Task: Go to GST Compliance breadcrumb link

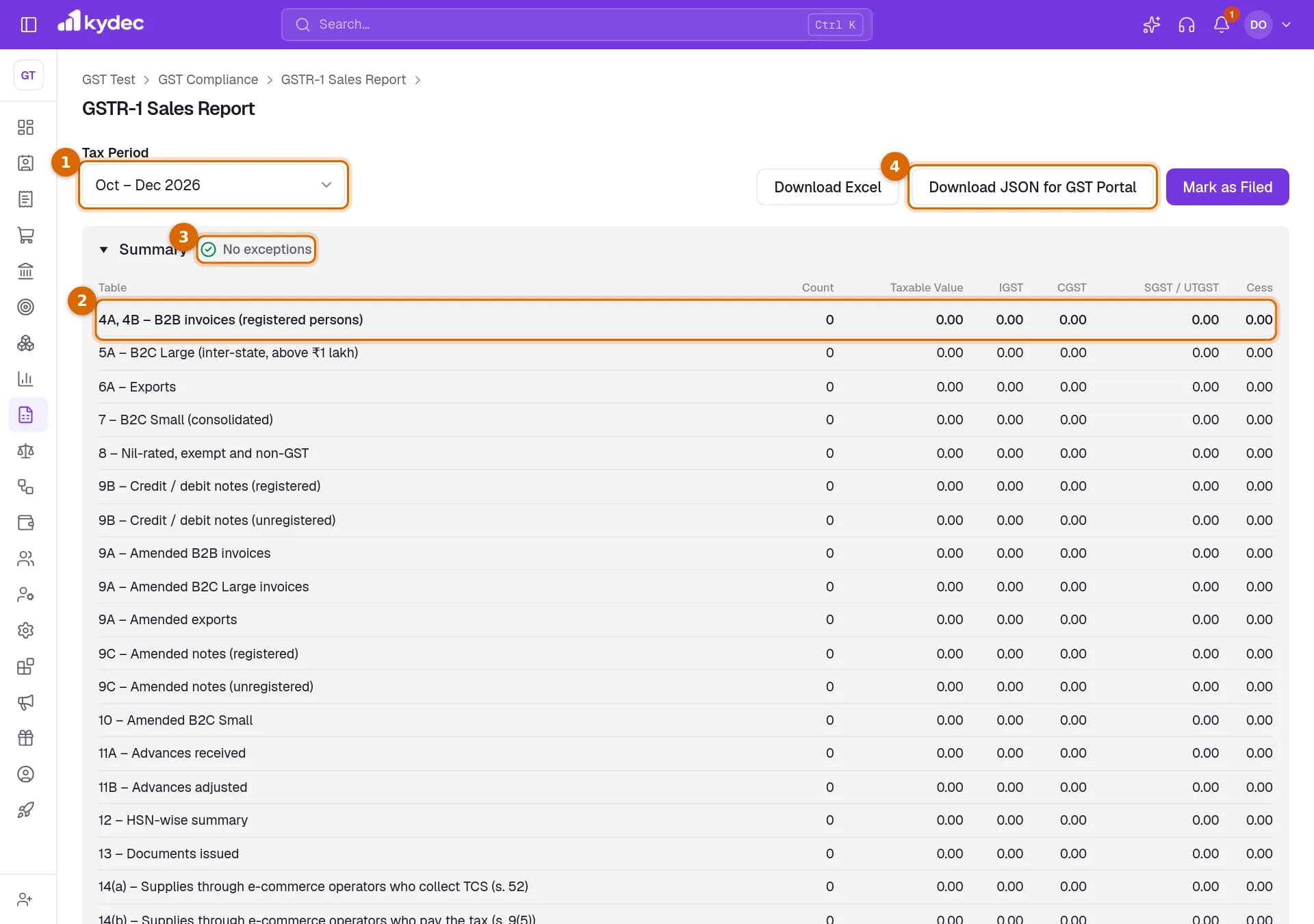Action: (x=208, y=79)
